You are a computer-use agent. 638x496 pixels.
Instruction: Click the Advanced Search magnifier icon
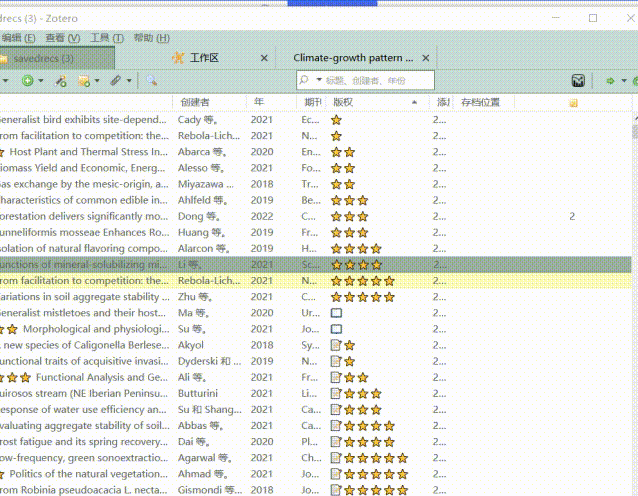tap(151, 81)
